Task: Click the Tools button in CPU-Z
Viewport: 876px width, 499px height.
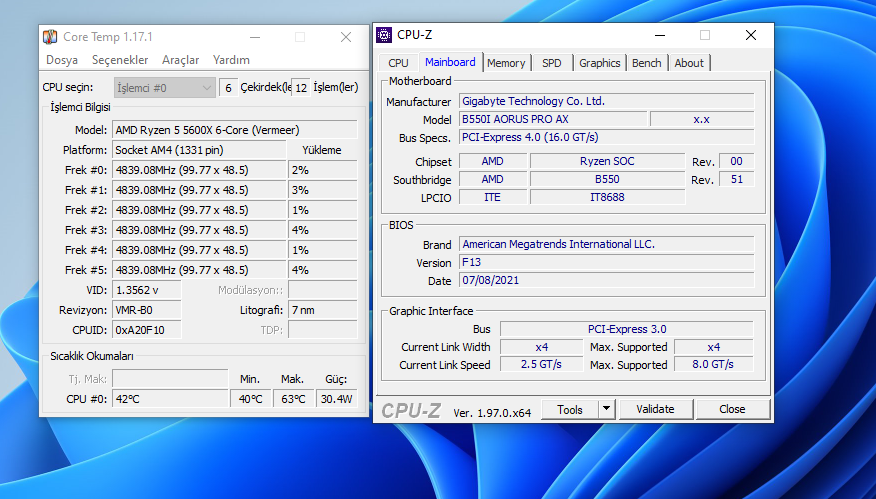Action: [x=570, y=410]
